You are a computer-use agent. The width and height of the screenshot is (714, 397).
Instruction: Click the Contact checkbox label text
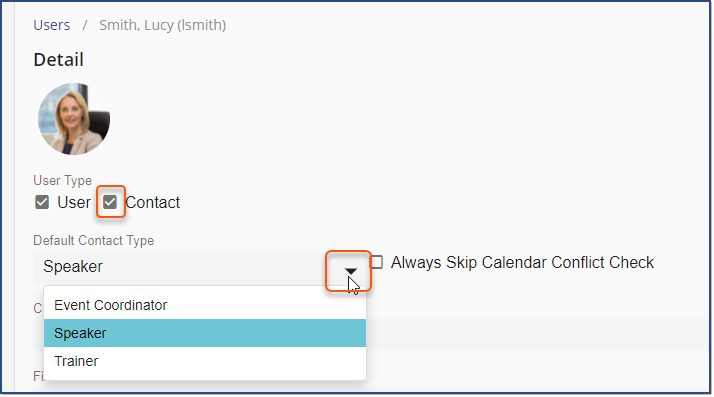coord(153,202)
